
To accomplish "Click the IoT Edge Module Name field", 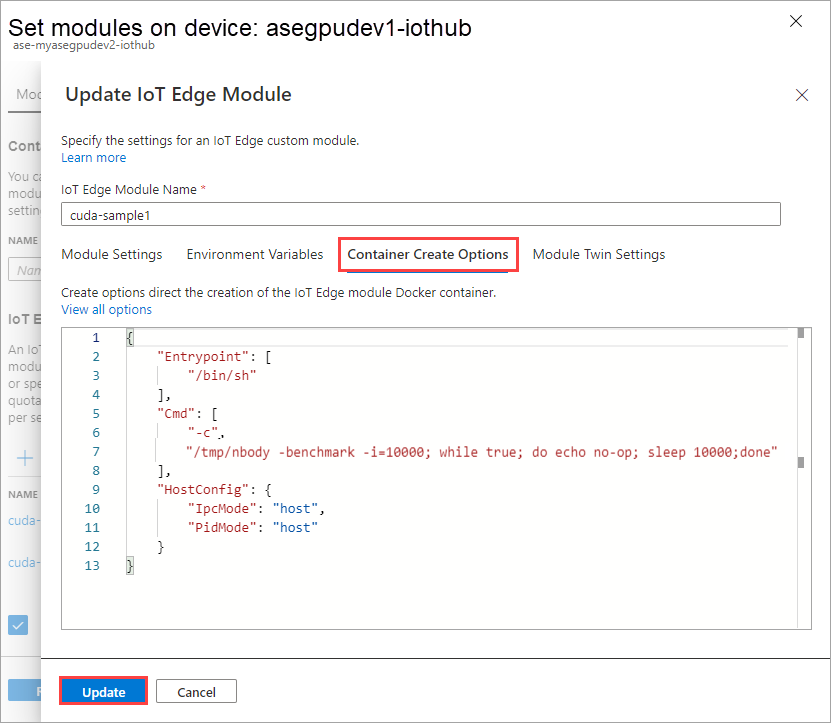I will (x=420, y=214).
